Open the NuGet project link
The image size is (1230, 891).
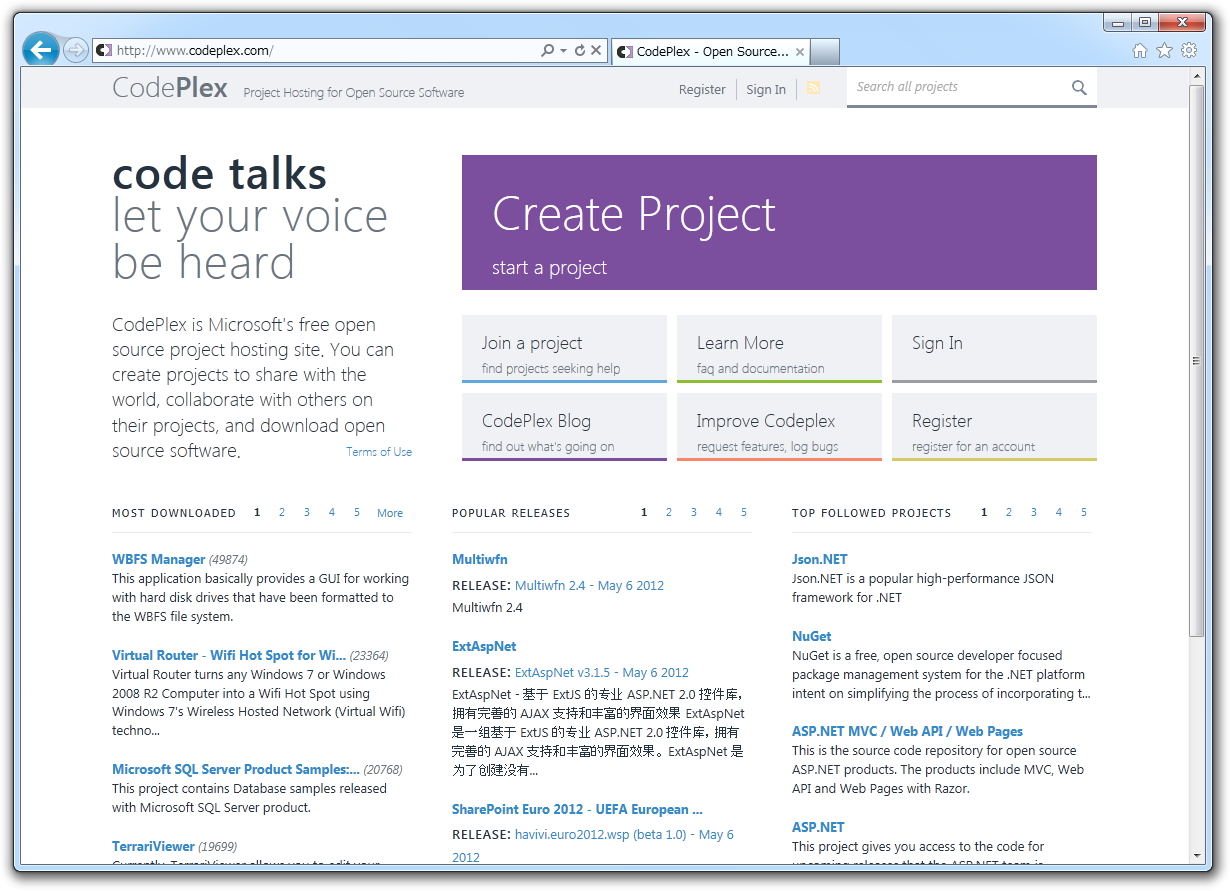(x=812, y=636)
